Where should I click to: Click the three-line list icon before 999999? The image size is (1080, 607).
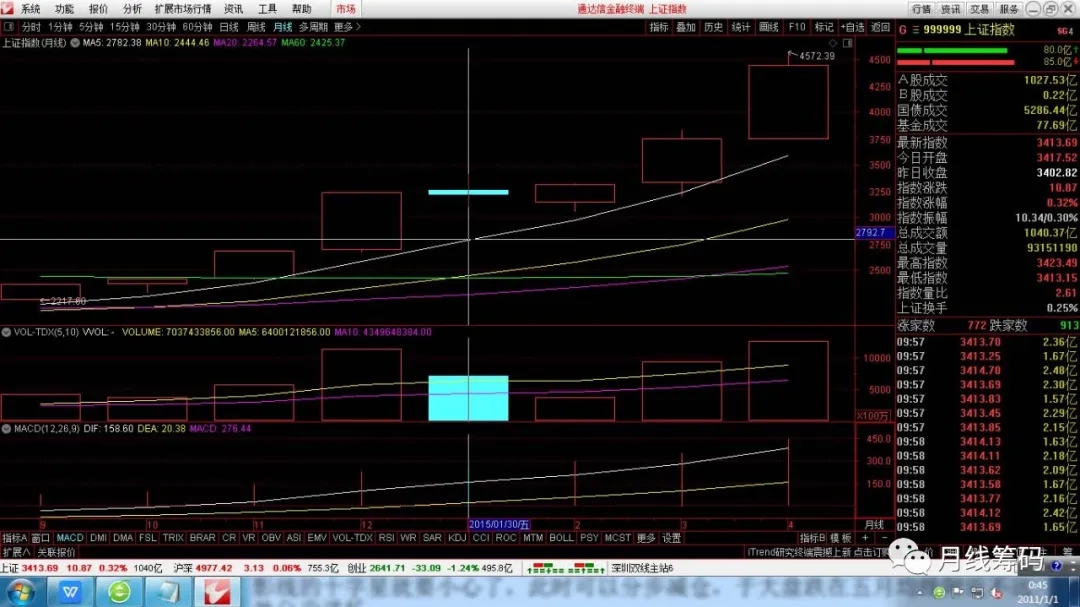[x=915, y=30]
